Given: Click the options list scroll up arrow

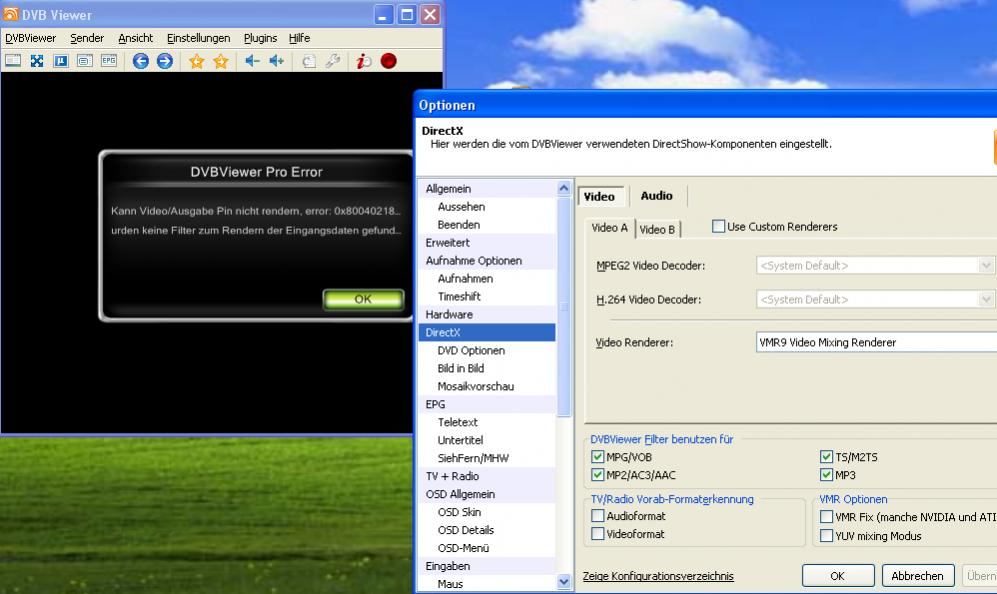Looking at the screenshot, I should pos(563,188).
